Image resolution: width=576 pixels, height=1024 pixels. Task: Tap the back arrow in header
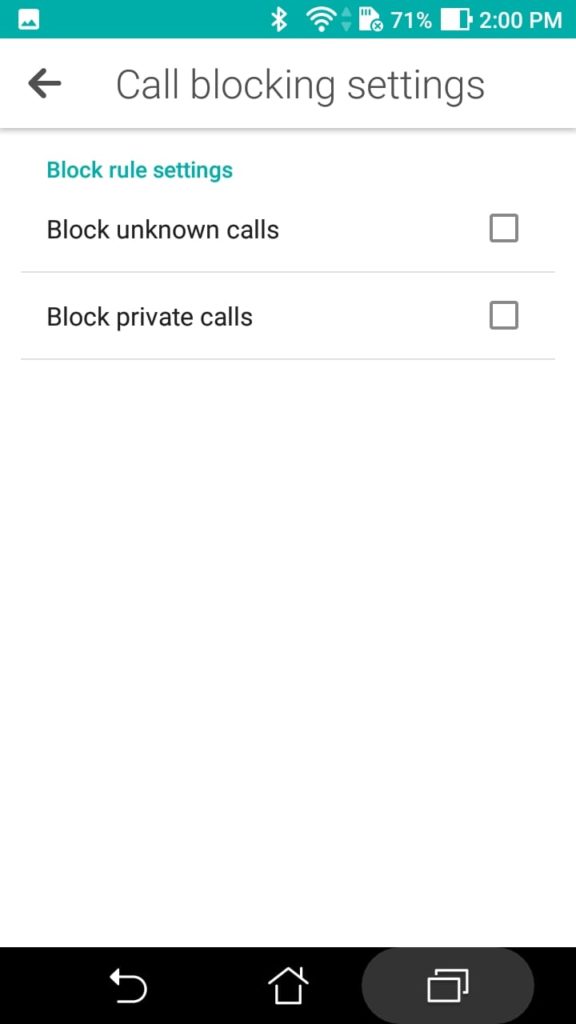(44, 84)
